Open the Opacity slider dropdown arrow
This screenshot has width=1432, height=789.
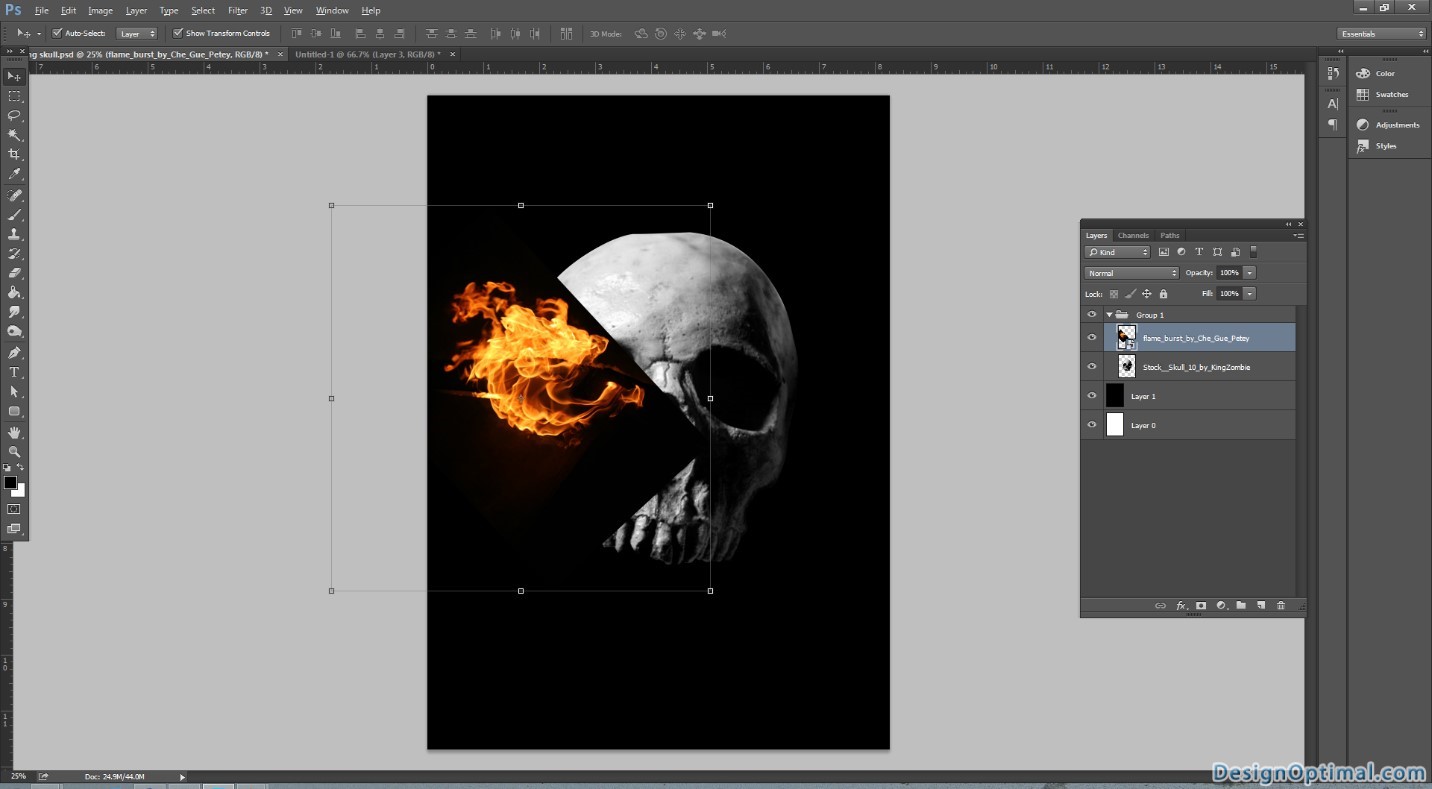1250,273
